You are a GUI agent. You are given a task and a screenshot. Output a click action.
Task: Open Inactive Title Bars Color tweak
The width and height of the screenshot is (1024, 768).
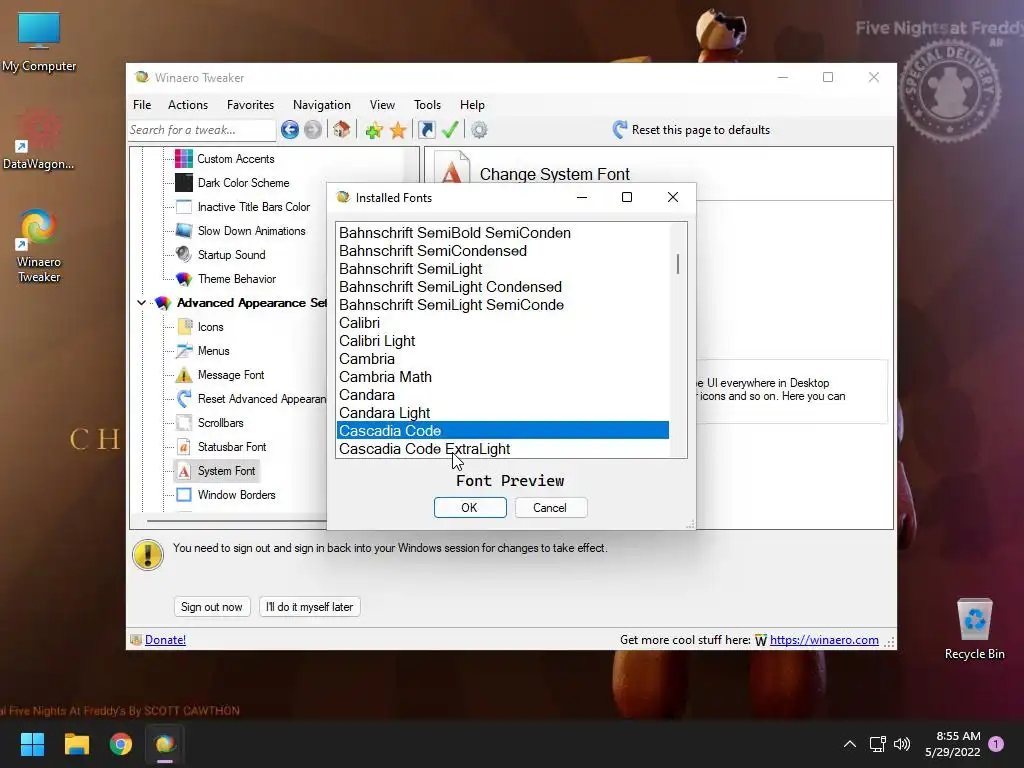tap(254, 207)
